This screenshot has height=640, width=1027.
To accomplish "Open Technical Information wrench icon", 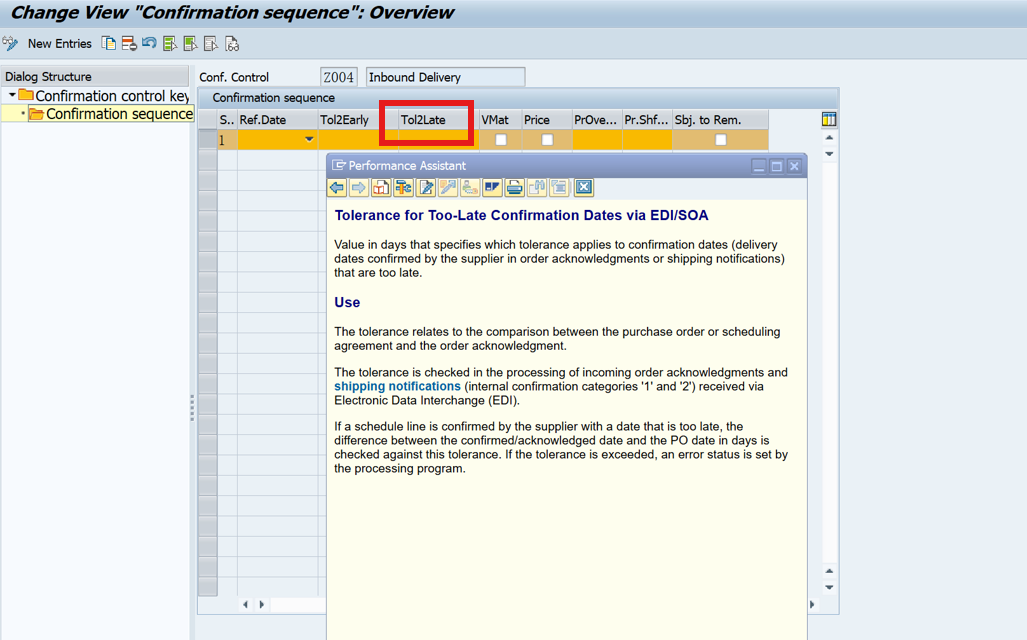I will (403, 188).
